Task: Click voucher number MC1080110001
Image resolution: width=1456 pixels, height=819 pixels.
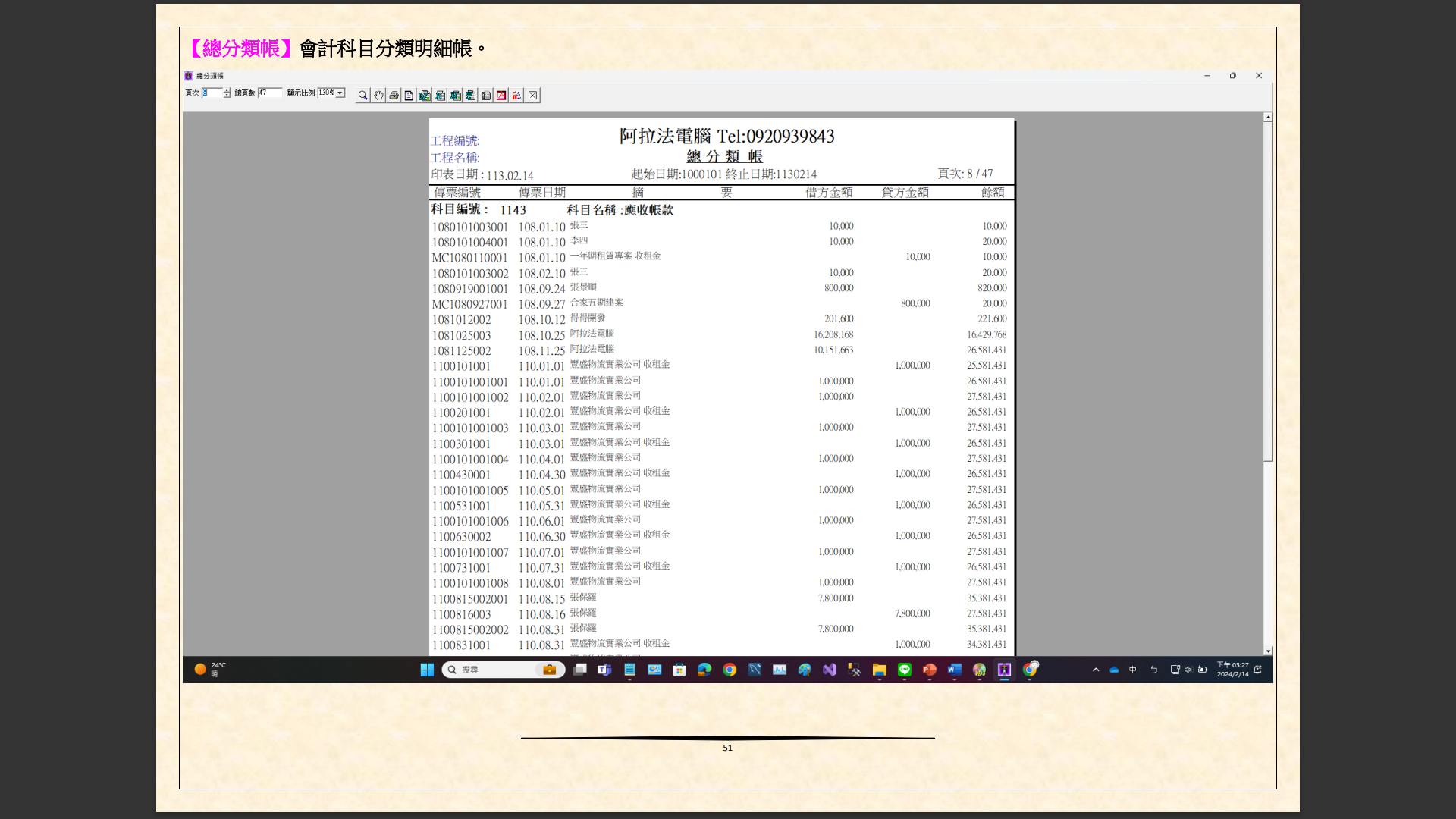Action: tap(469, 258)
